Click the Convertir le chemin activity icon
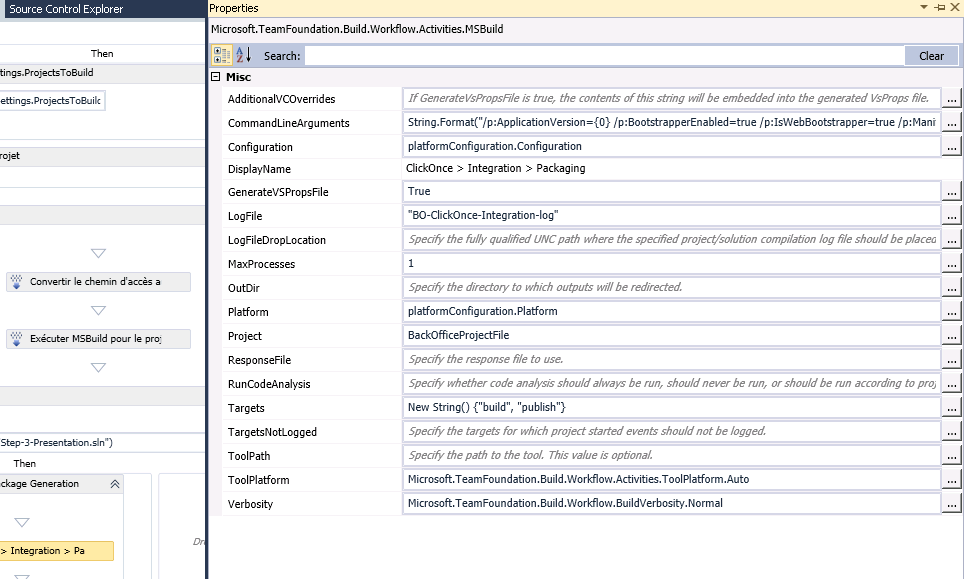 pyautogui.click(x=17, y=282)
